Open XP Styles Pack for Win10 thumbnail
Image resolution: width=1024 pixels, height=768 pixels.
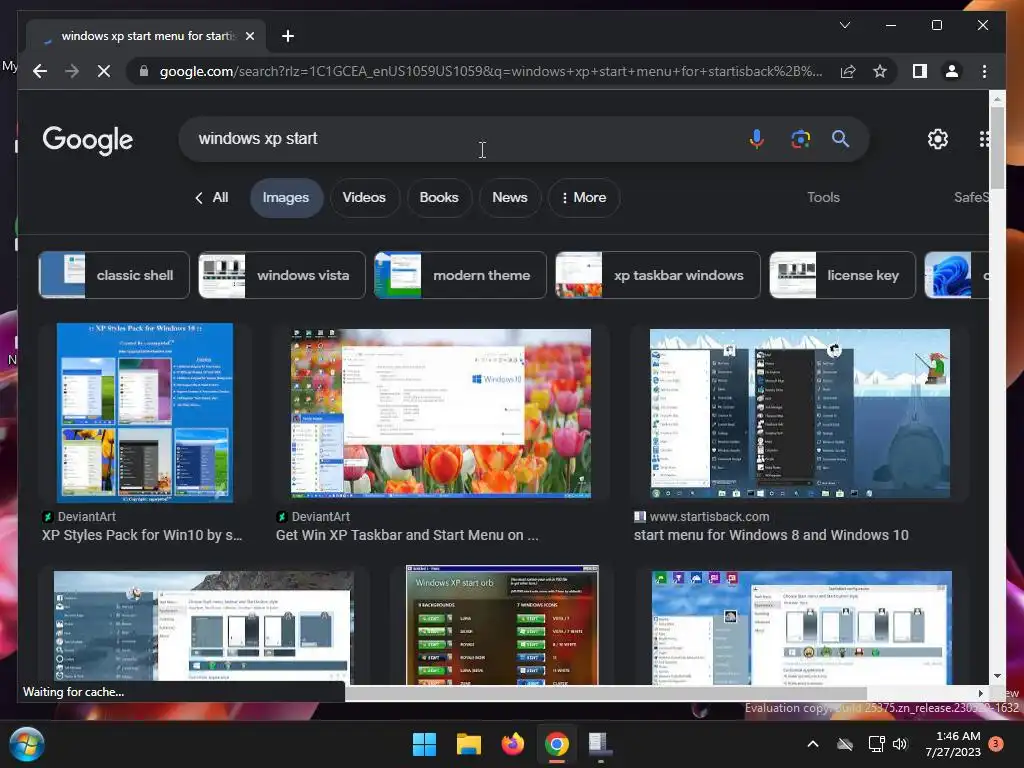point(144,413)
